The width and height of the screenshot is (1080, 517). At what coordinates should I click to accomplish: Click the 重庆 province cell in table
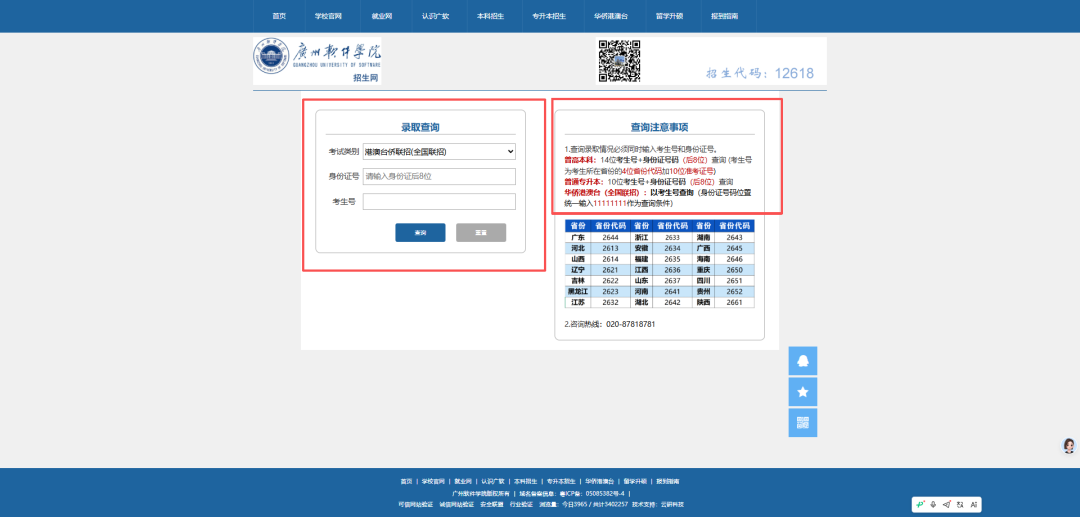(703, 270)
